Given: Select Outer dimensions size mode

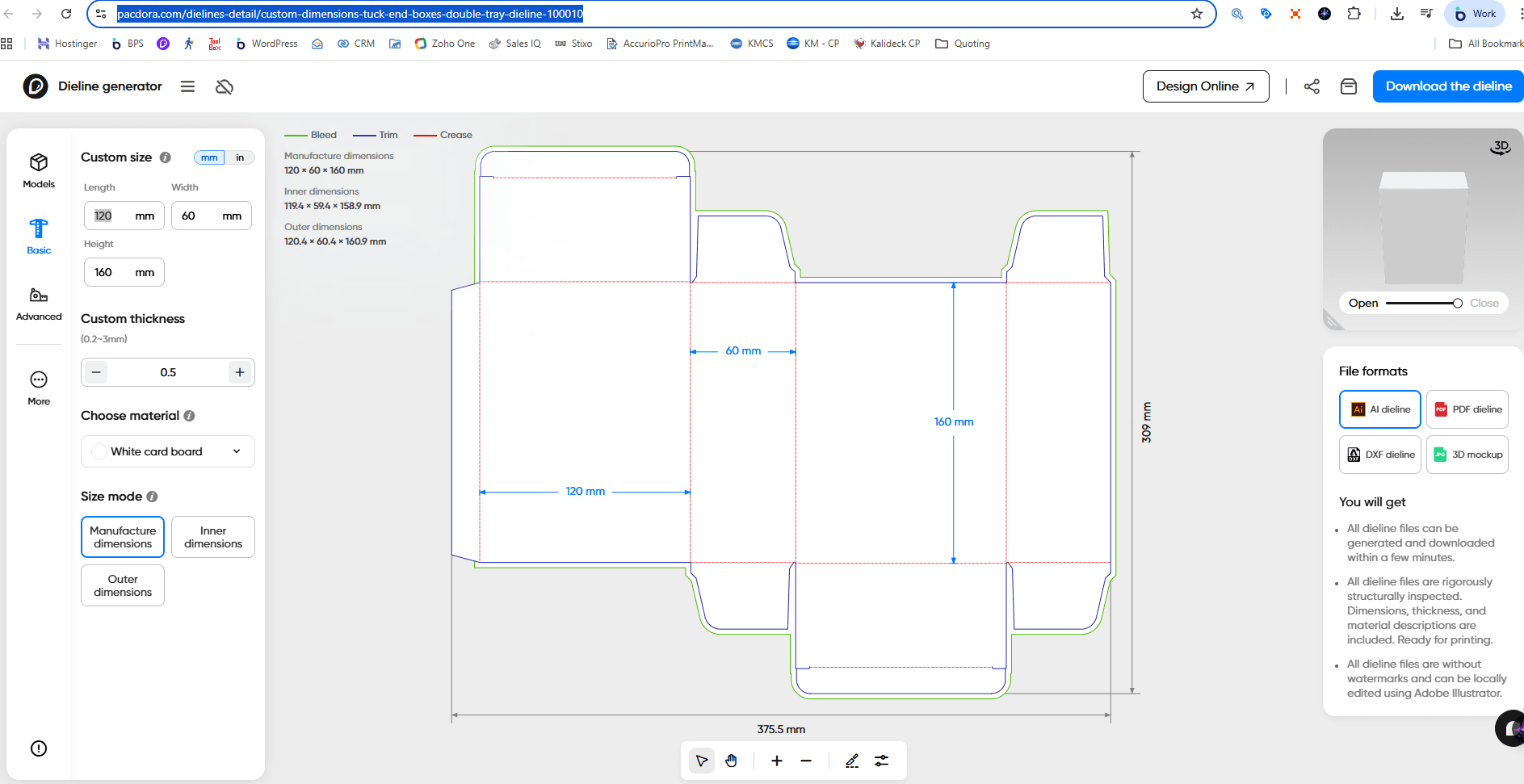Looking at the screenshot, I should pyautogui.click(x=123, y=585).
